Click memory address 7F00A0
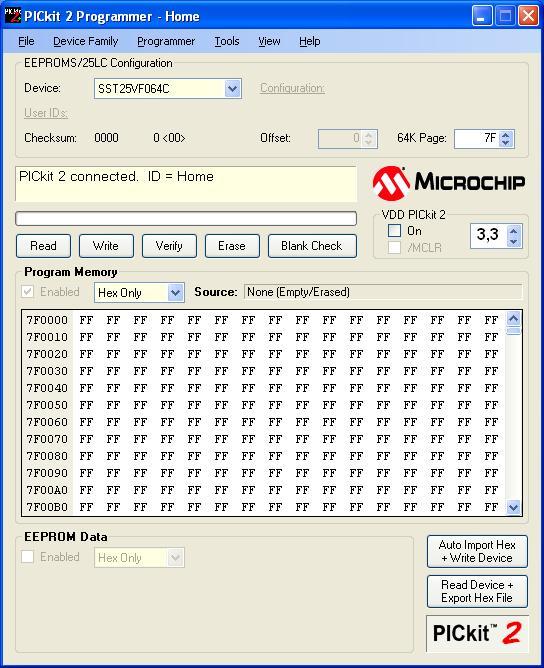 47,490
